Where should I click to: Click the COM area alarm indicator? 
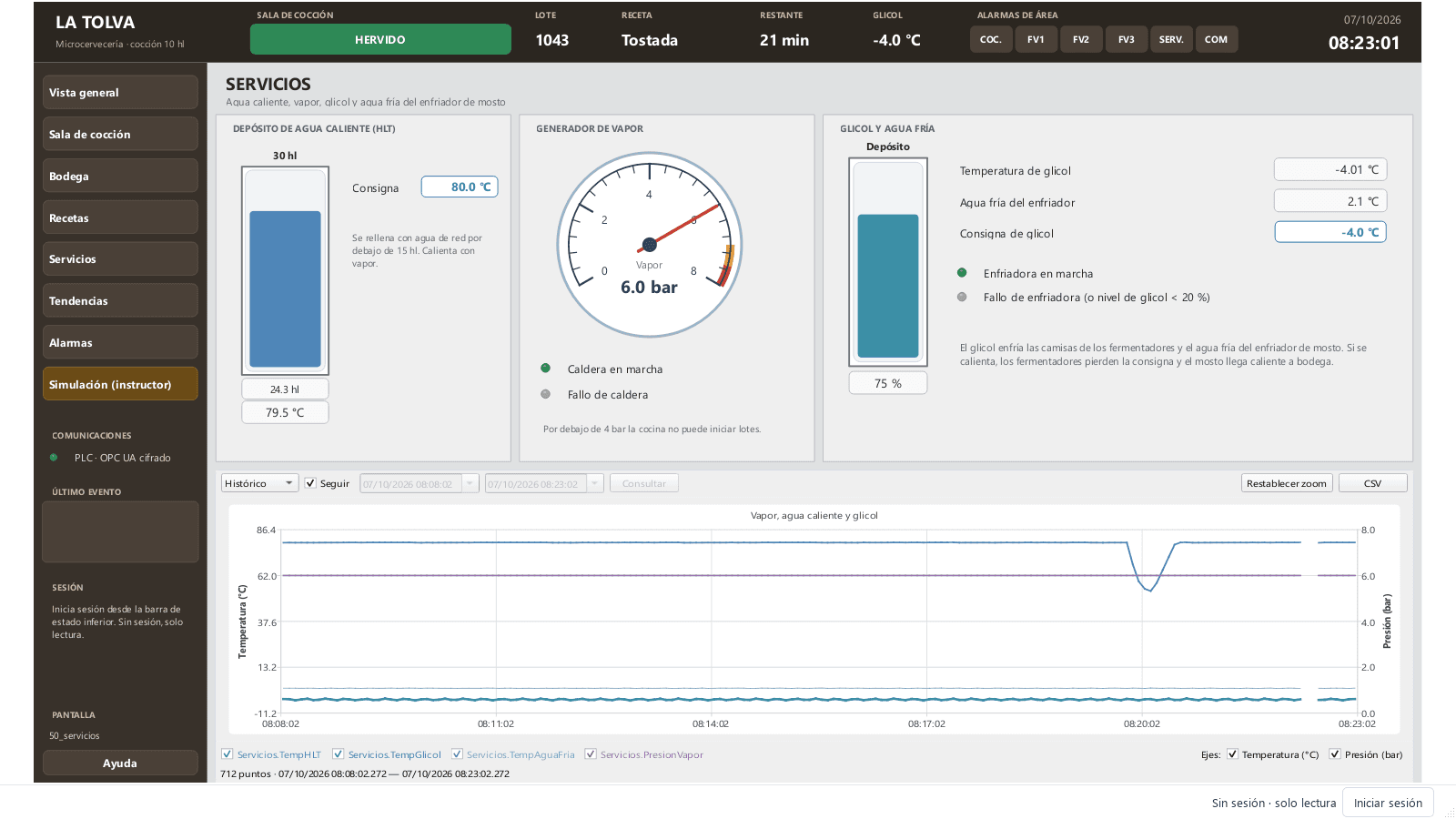click(1217, 40)
